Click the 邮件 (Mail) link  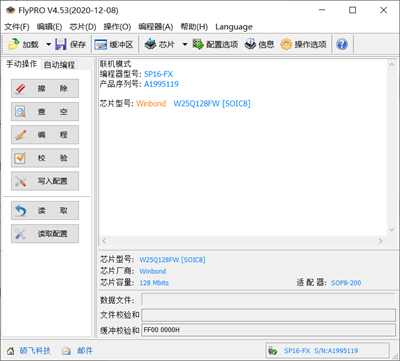[x=85, y=351]
